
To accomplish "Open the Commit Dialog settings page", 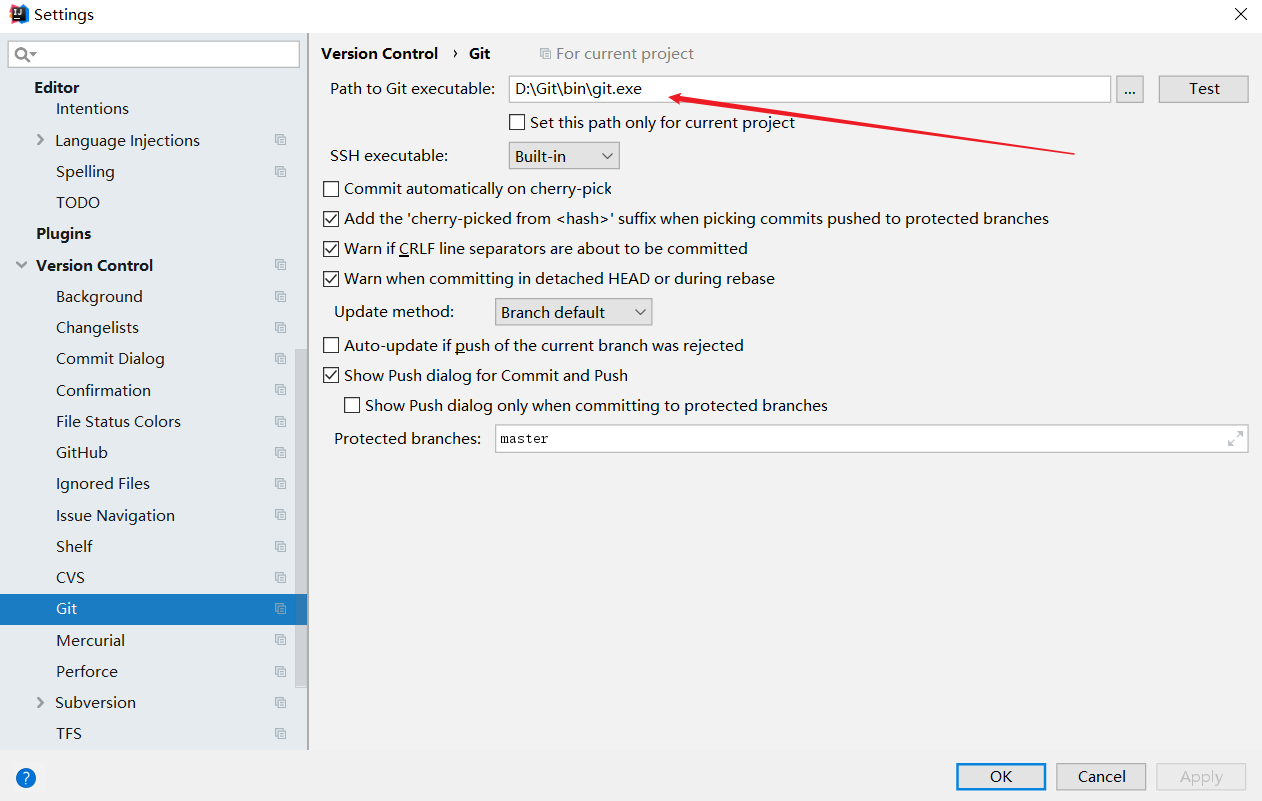I will tap(110, 358).
